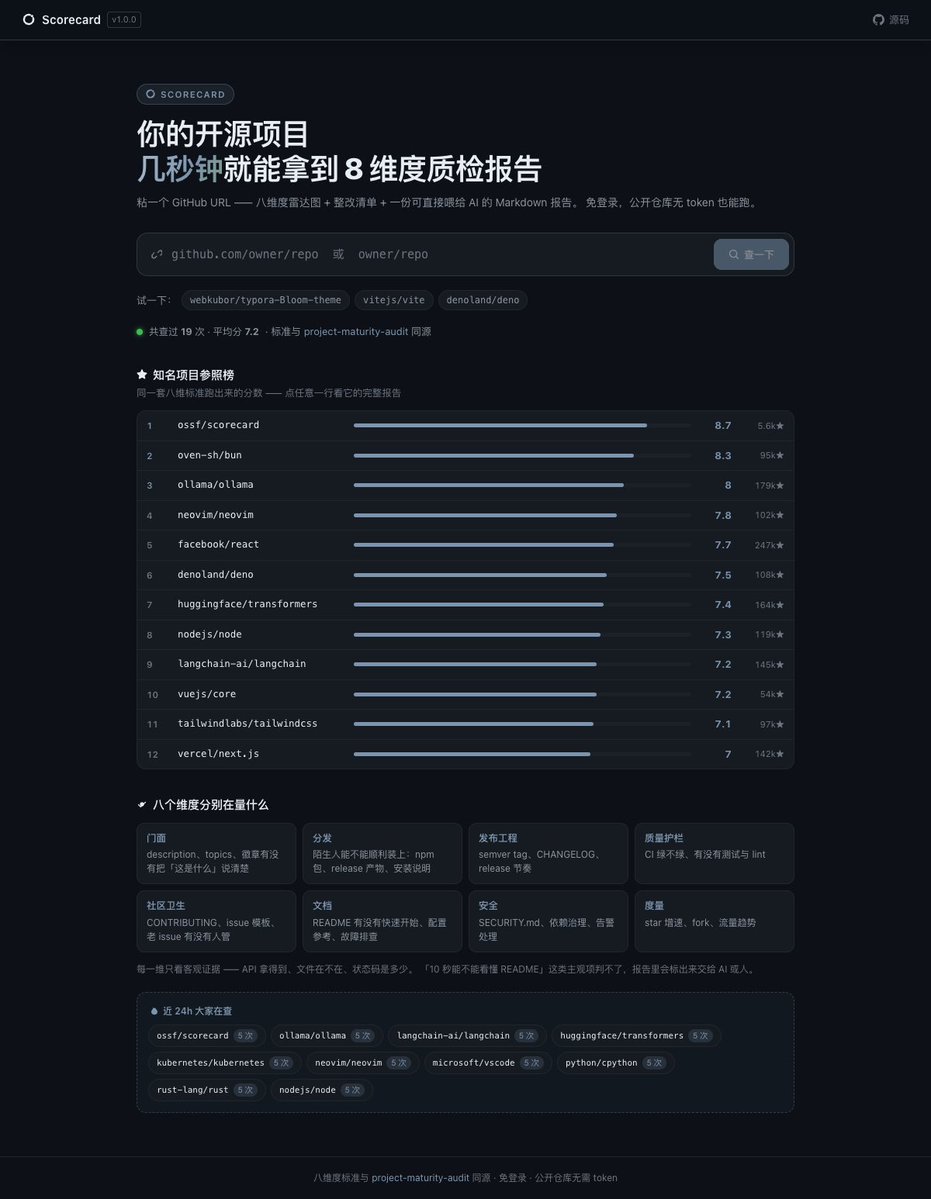Open the oven-sh/bun leaderboard row

click(x=466, y=455)
